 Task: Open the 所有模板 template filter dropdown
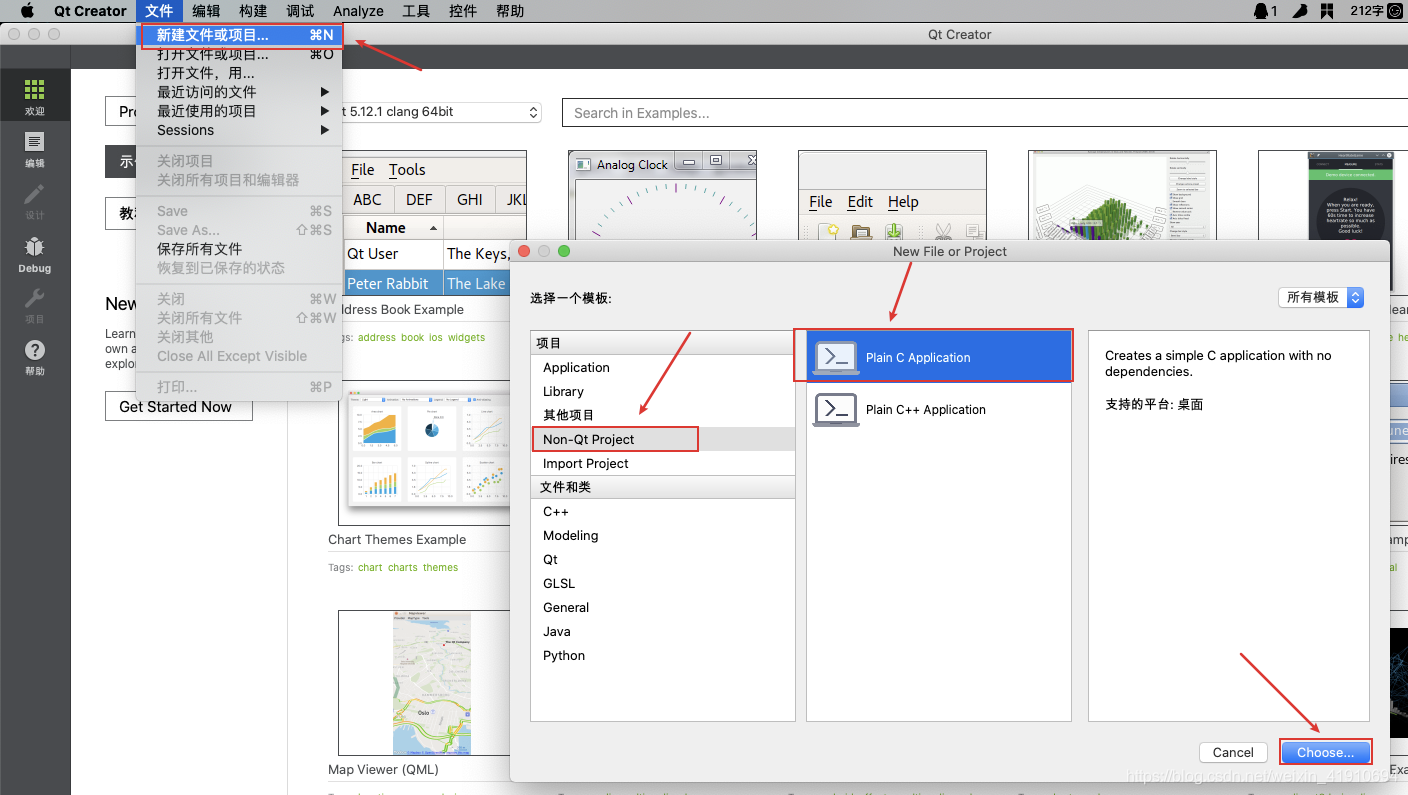pos(1321,297)
